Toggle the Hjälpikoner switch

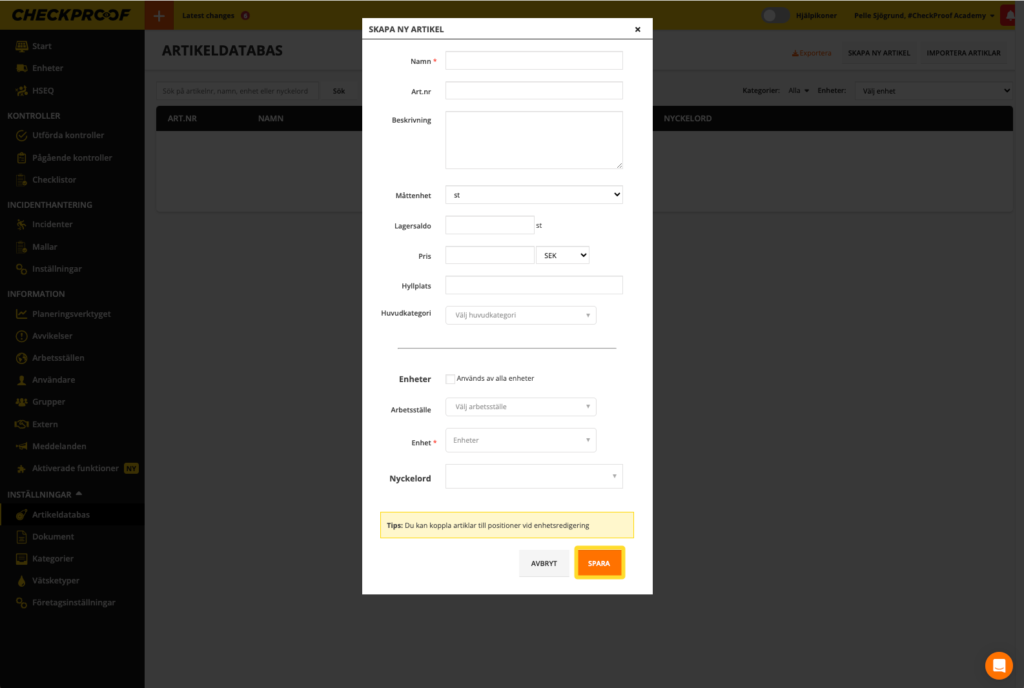point(774,15)
